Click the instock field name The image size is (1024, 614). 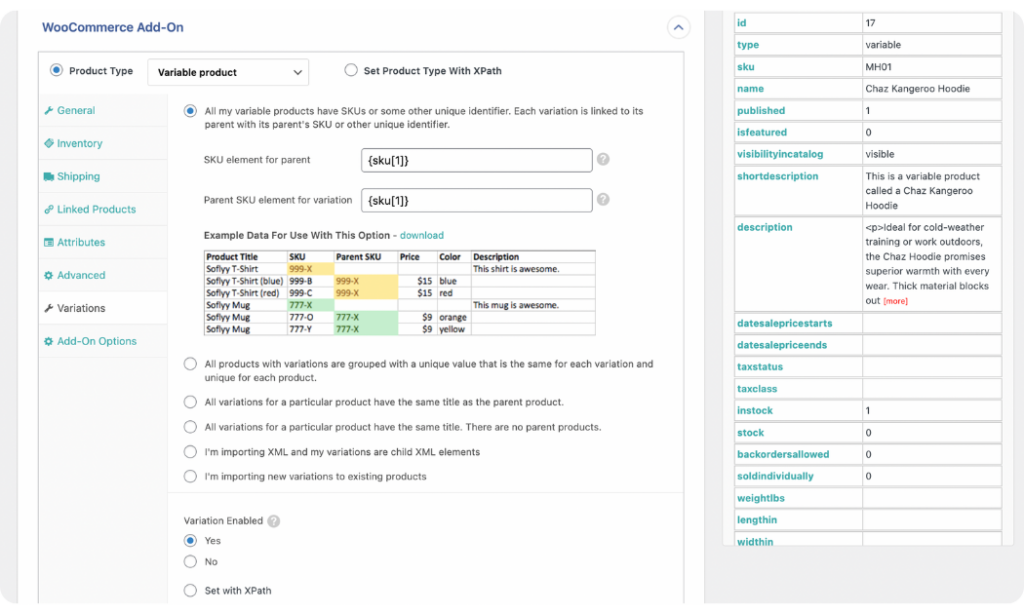coord(754,410)
